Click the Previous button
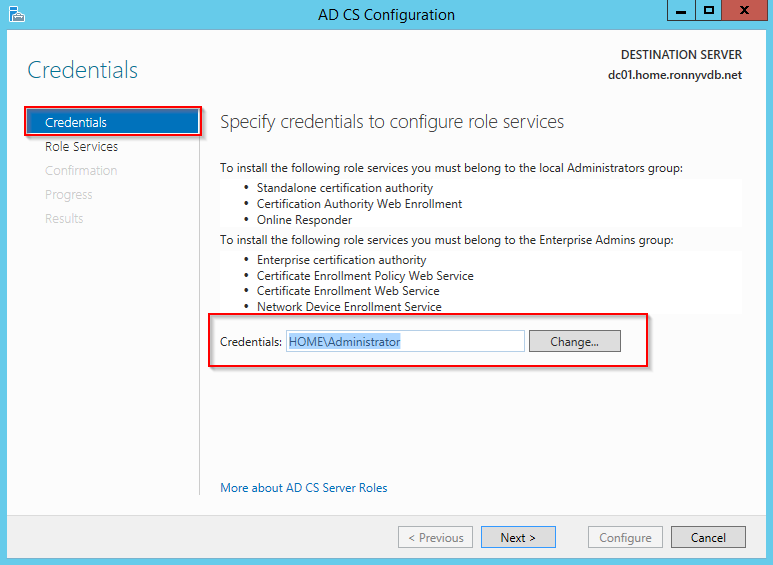The height and width of the screenshot is (565, 773). (x=435, y=538)
